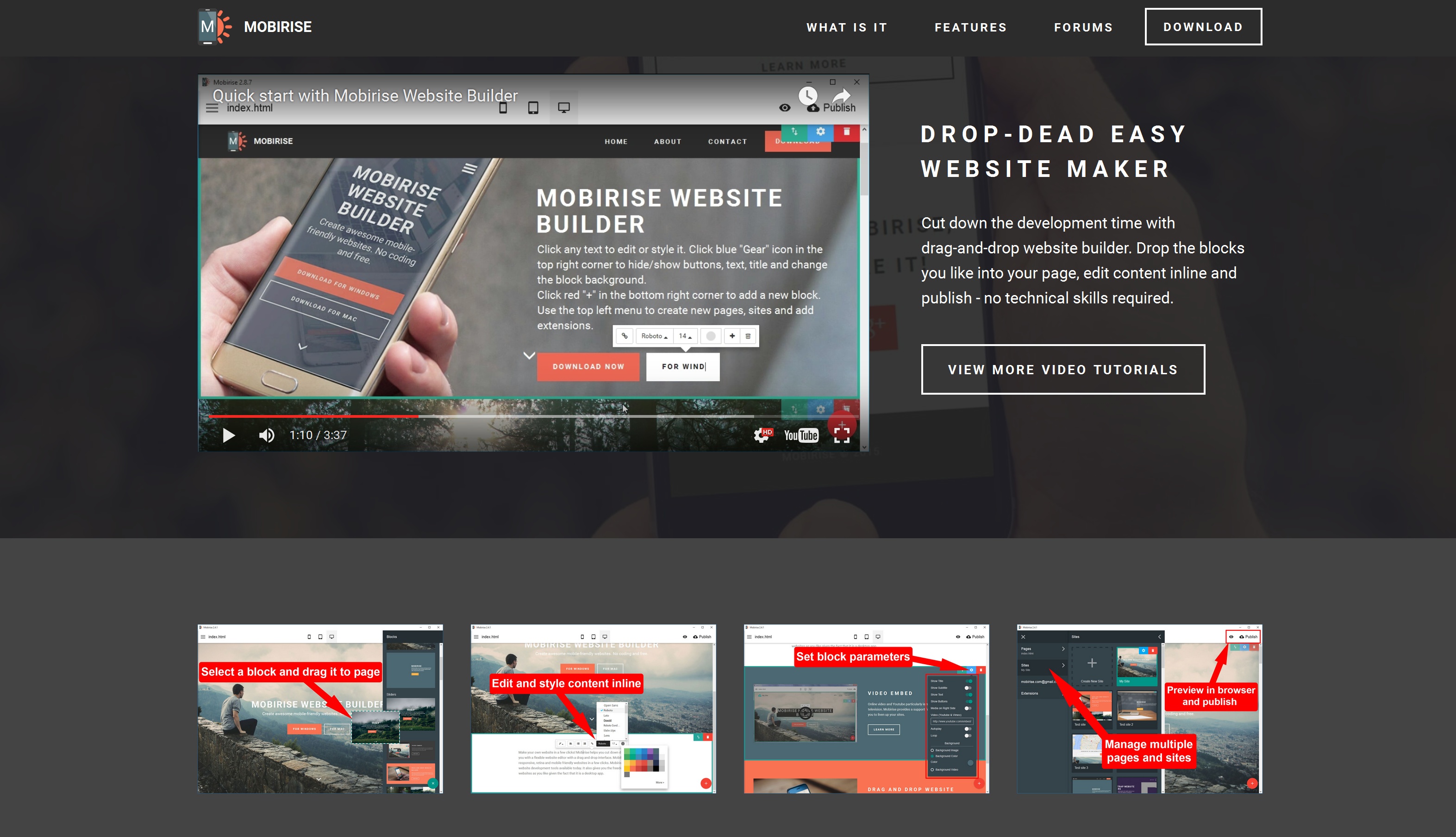The image size is (1456, 837).
Task: Click the FORUMS navigation menu item
Action: pos(1084,27)
